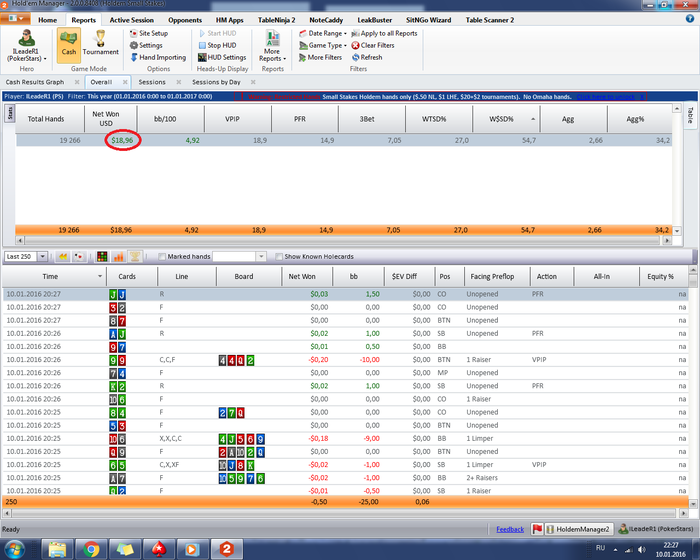
Task: Switch to Sessions by Day report tab
Action: tap(216, 82)
